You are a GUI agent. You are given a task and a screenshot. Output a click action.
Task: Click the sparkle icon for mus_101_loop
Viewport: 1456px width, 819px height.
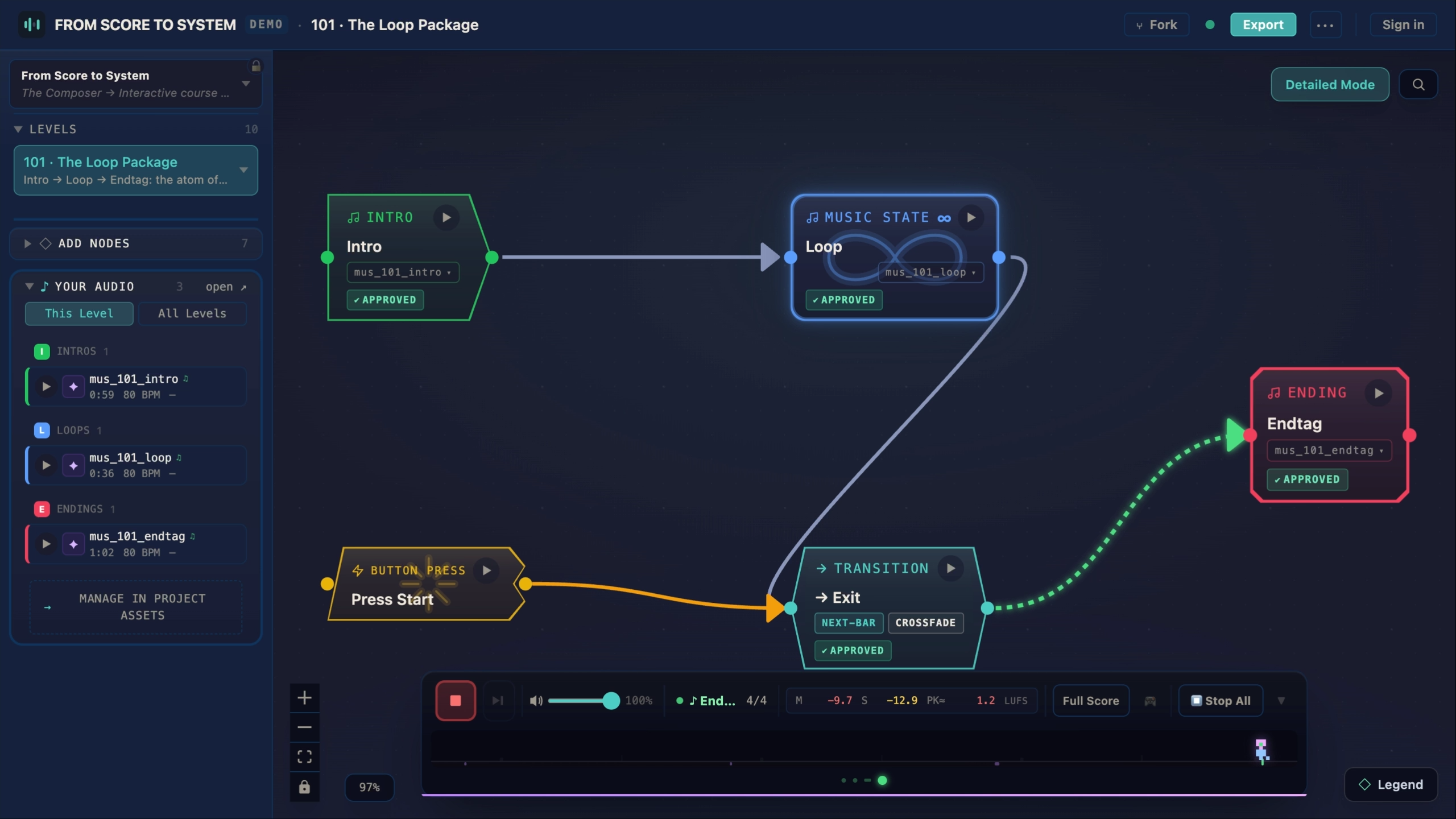[x=73, y=465]
